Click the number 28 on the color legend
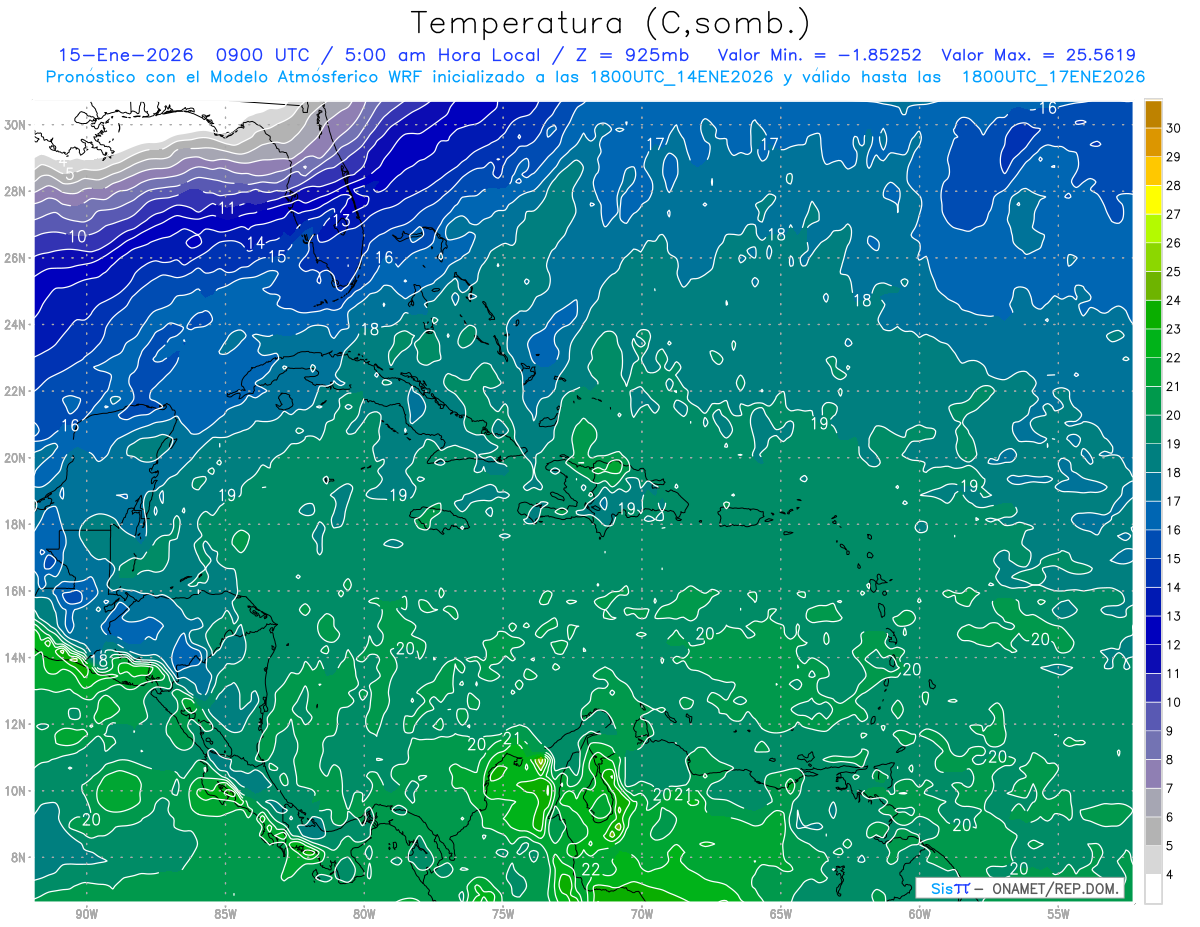Image resolution: width=1200 pixels, height=927 pixels. tap(1174, 186)
